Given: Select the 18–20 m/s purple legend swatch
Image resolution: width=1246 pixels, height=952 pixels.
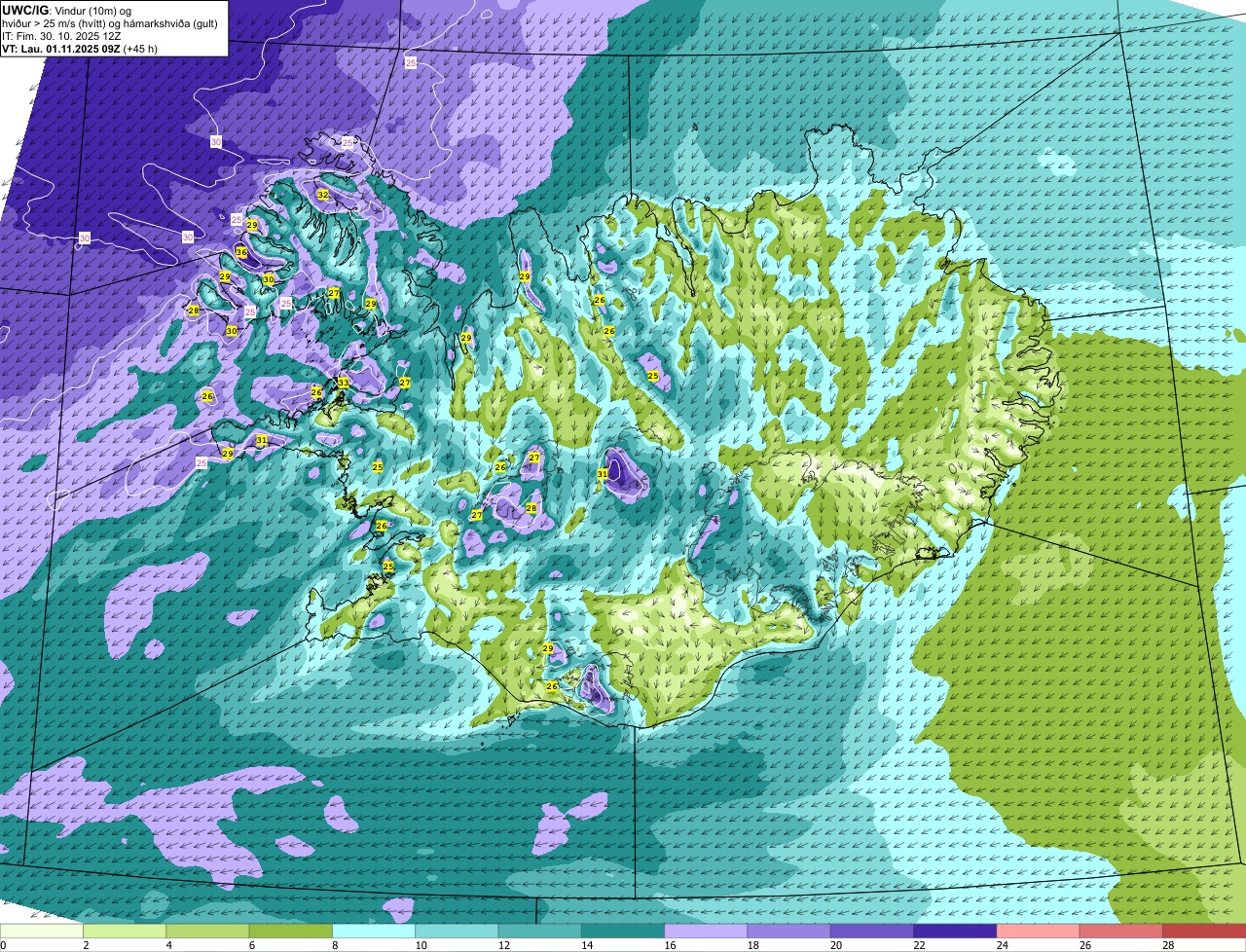Looking at the screenshot, I should 789,932.
